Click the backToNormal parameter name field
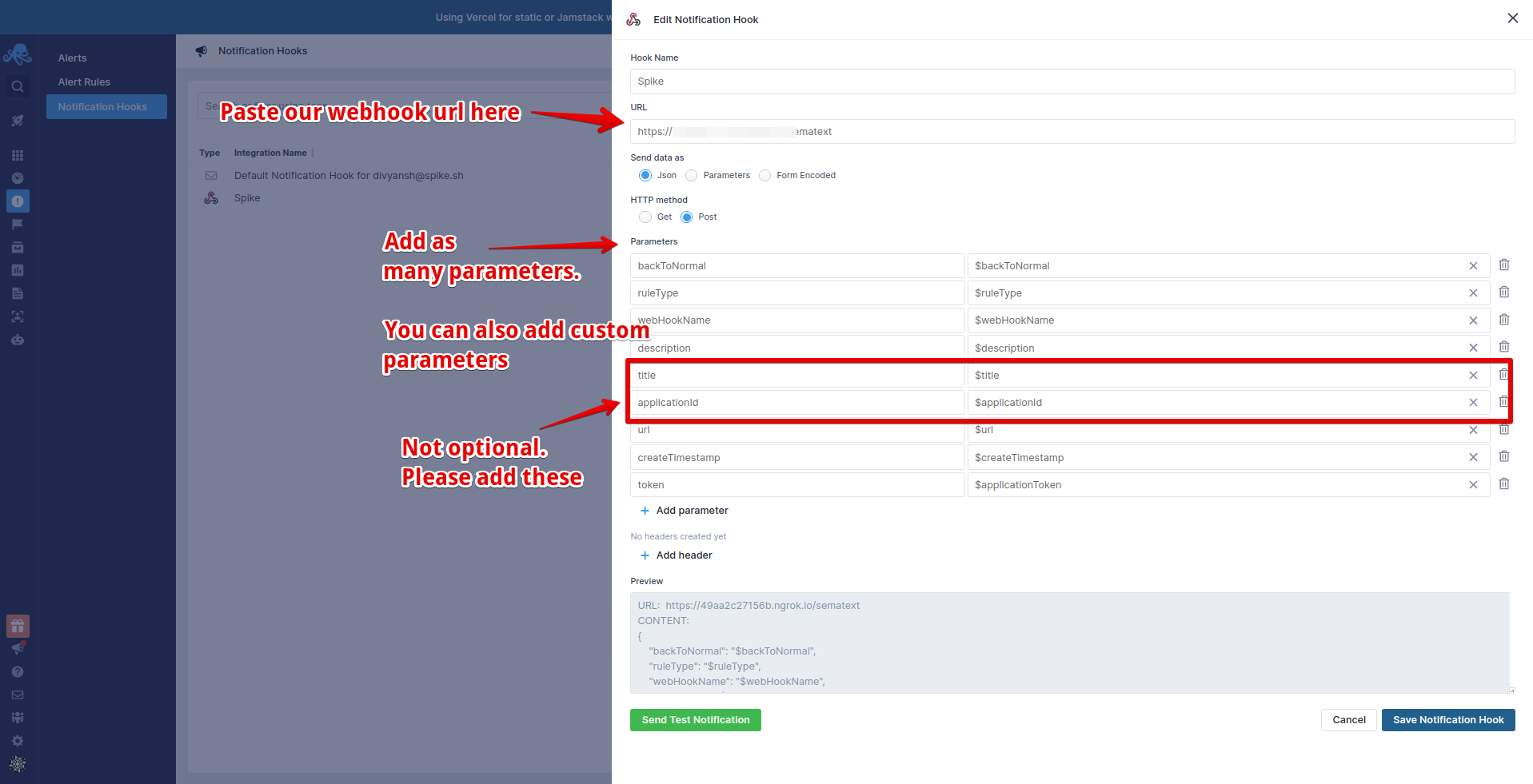This screenshot has width=1533, height=784. [797, 266]
